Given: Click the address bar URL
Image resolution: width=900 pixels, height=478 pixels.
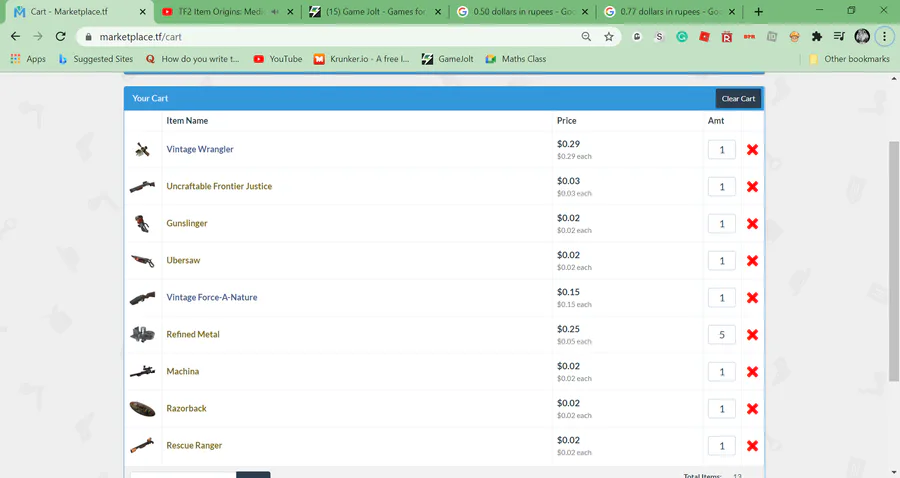Looking at the screenshot, I should pyautogui.click(x=141, y=37).
